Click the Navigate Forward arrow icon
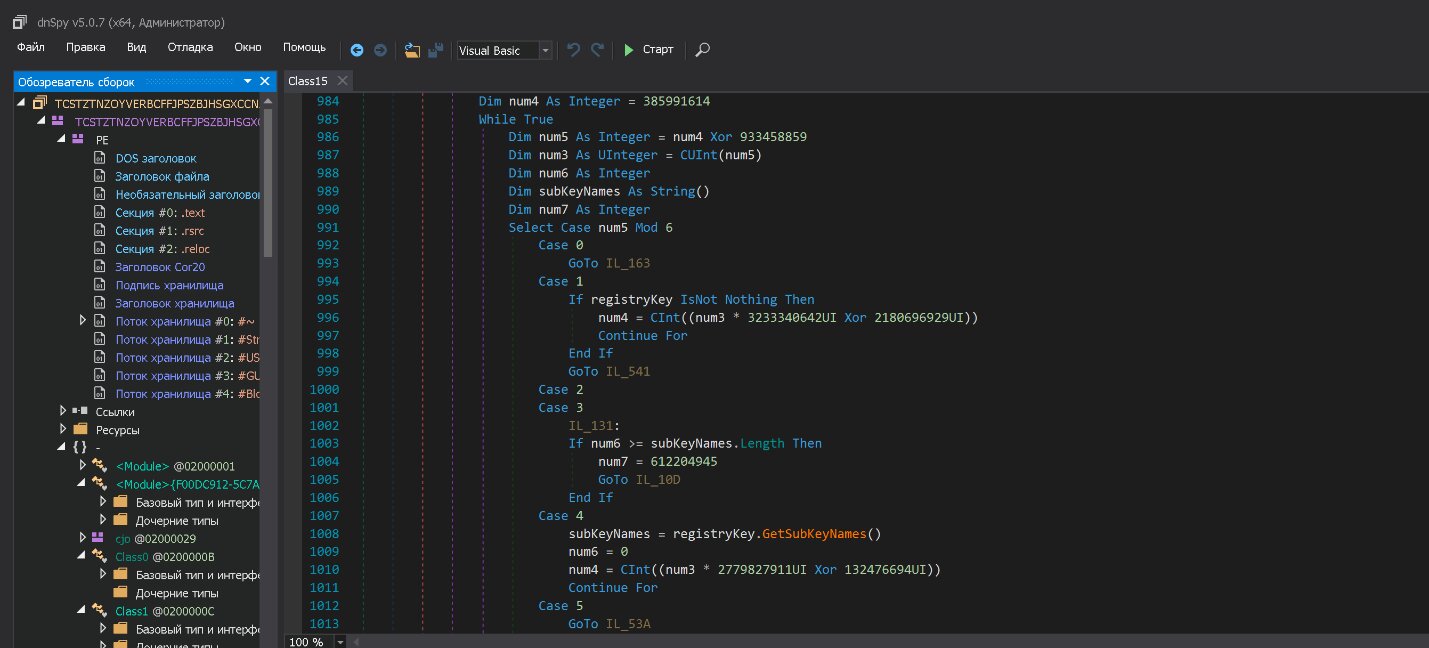The image size is (1429, 648). tap(380, 50)
